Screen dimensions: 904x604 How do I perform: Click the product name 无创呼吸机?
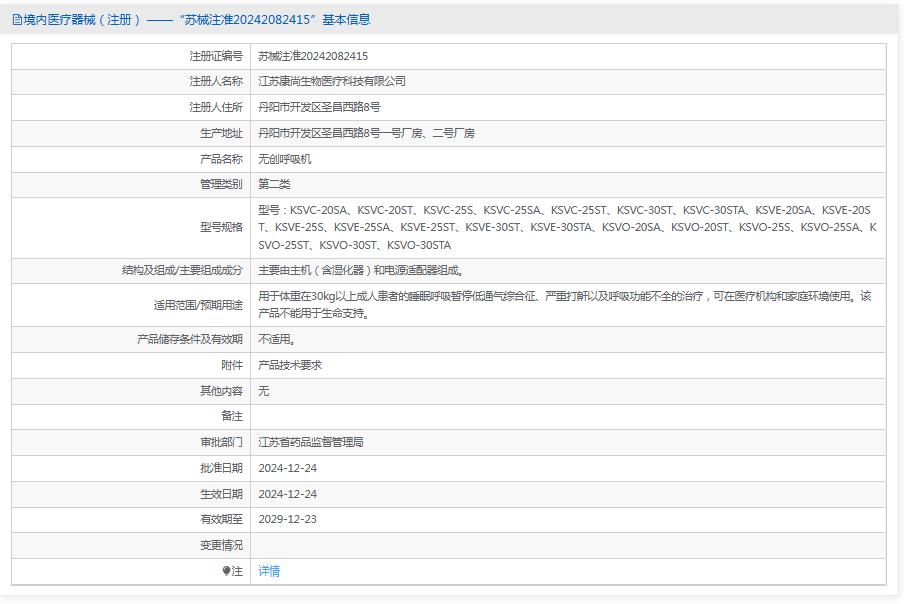pos(285,159)
